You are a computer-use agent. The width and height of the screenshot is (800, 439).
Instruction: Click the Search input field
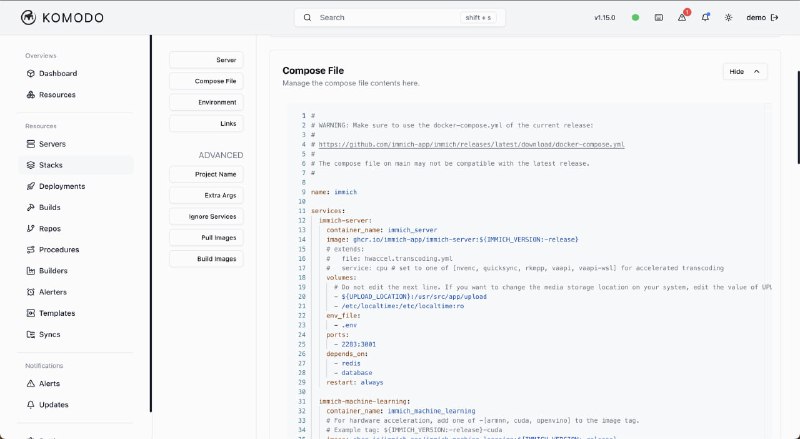[x=400, y=17]
